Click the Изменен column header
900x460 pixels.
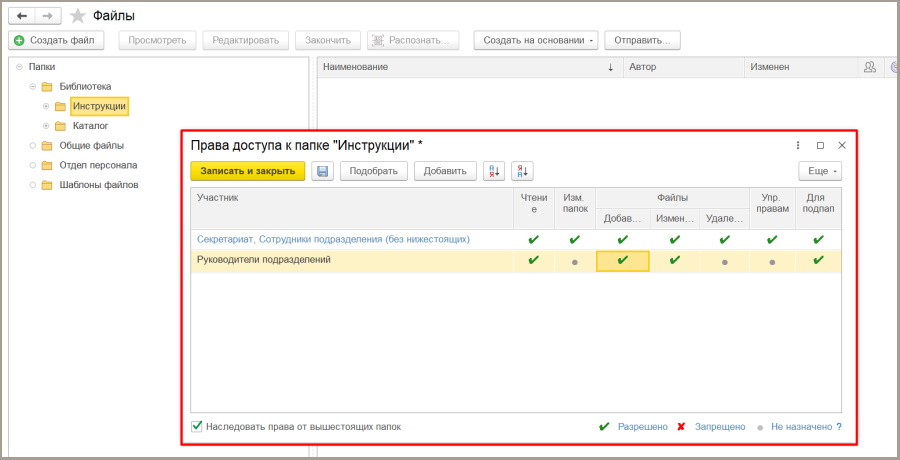click(801, 67)
